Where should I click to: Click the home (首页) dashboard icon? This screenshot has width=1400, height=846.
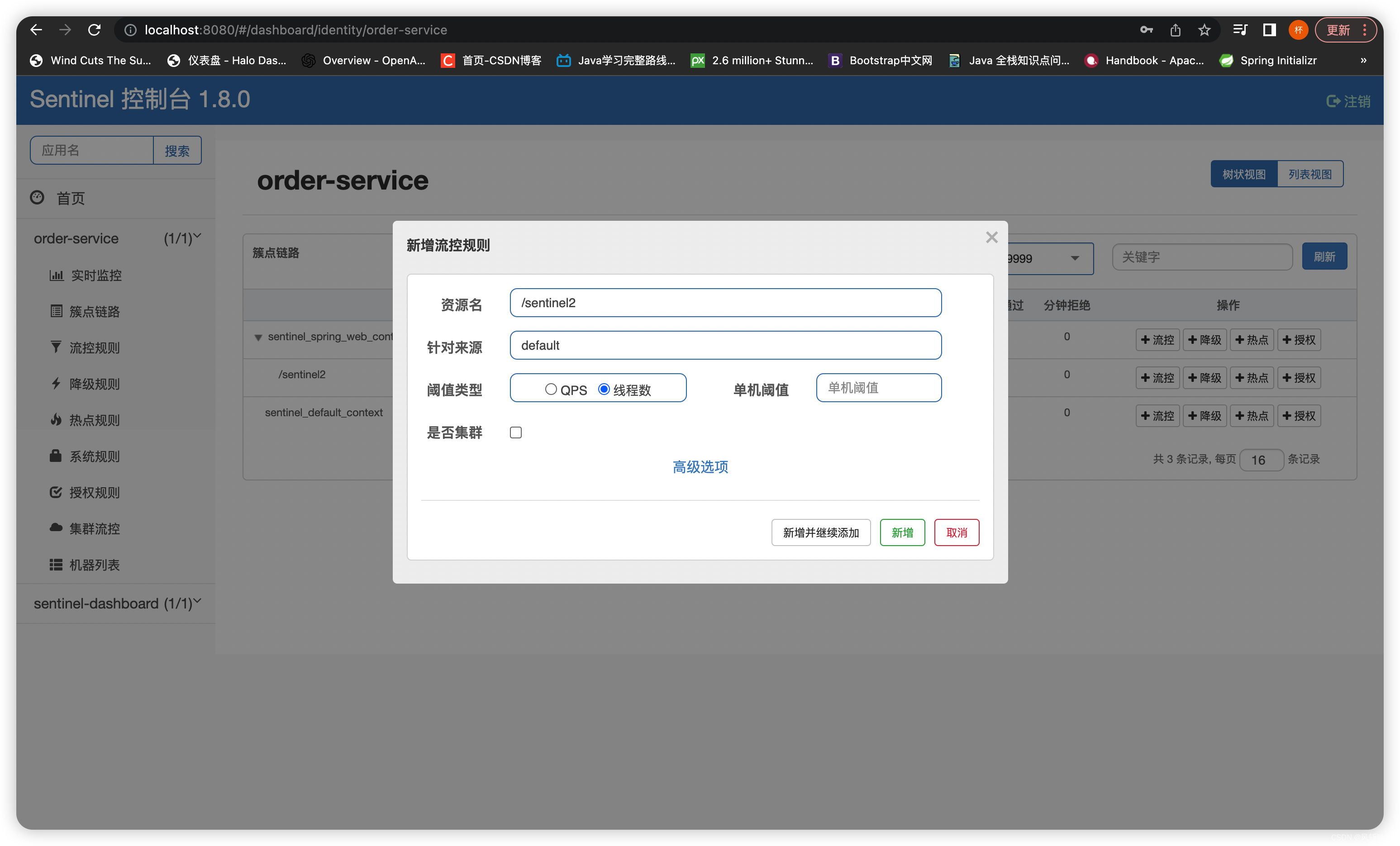(37, 198)
